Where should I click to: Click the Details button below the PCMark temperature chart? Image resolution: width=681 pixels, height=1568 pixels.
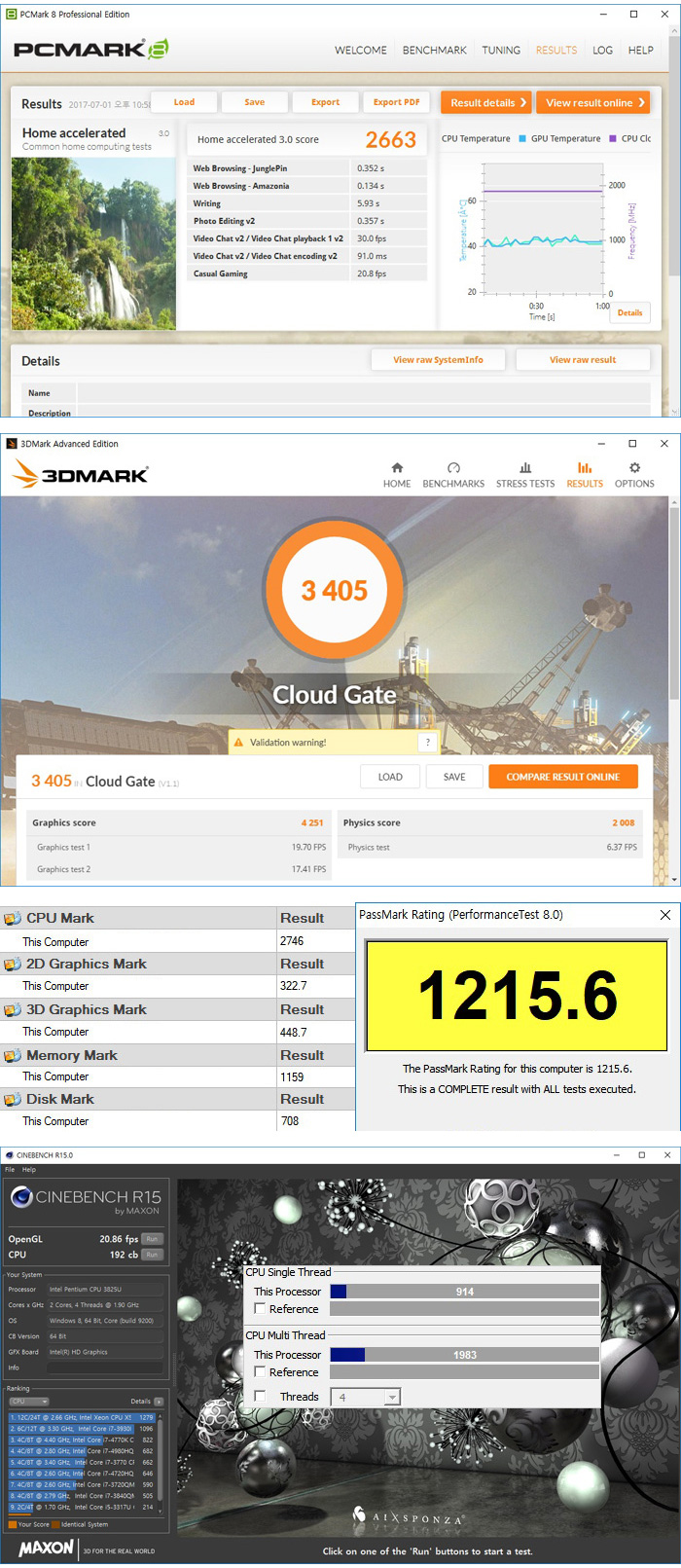tap(630, 312)
